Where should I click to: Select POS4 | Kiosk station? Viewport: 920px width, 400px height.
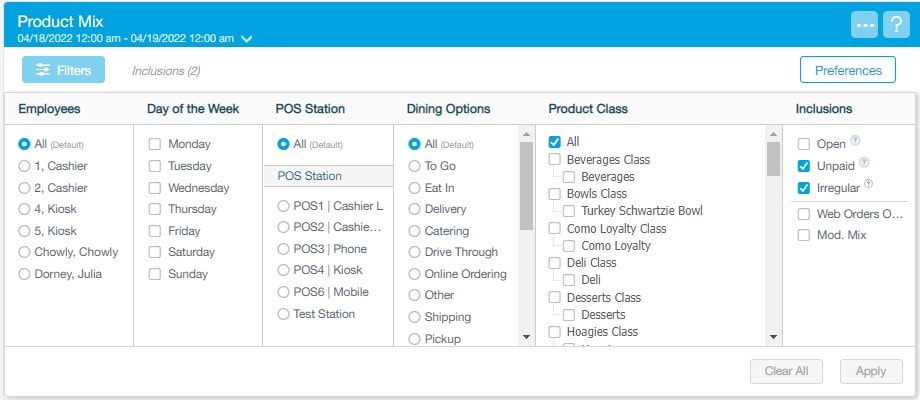pyautogui.click(x=285, y=271)
